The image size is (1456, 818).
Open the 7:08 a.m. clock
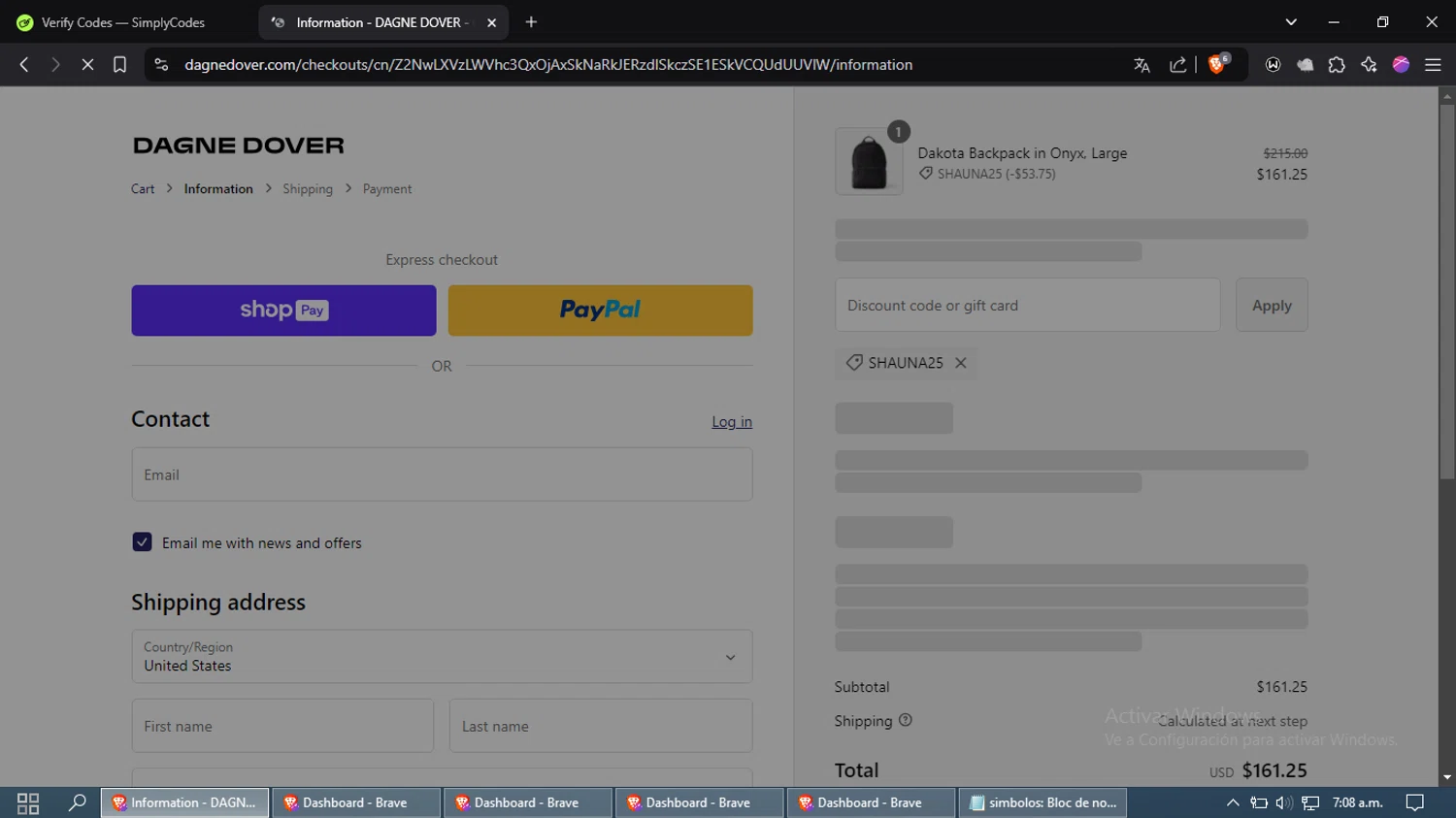[1357, 802]
